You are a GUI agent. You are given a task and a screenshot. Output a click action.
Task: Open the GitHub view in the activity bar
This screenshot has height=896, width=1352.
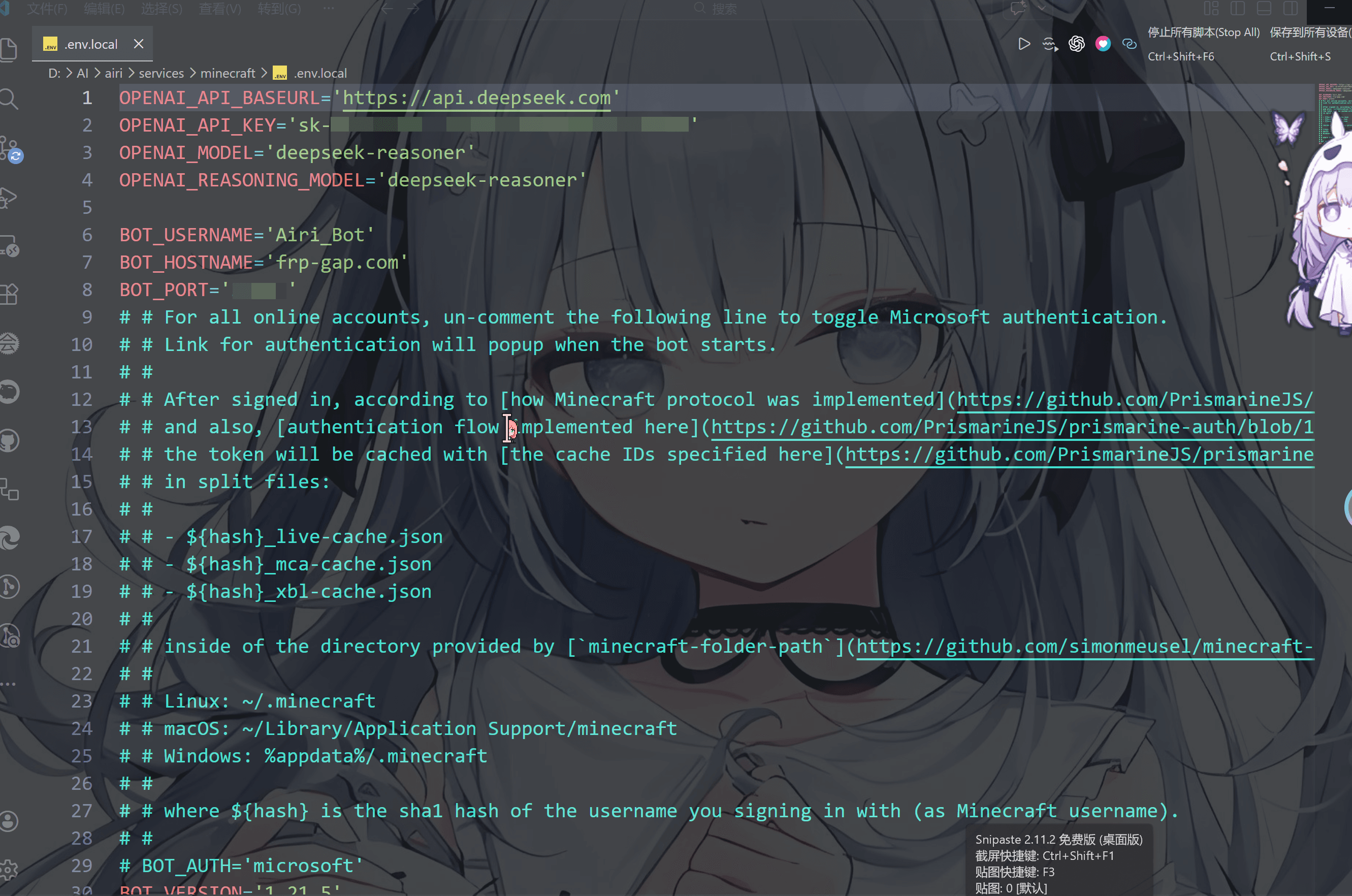pos(9,440)
